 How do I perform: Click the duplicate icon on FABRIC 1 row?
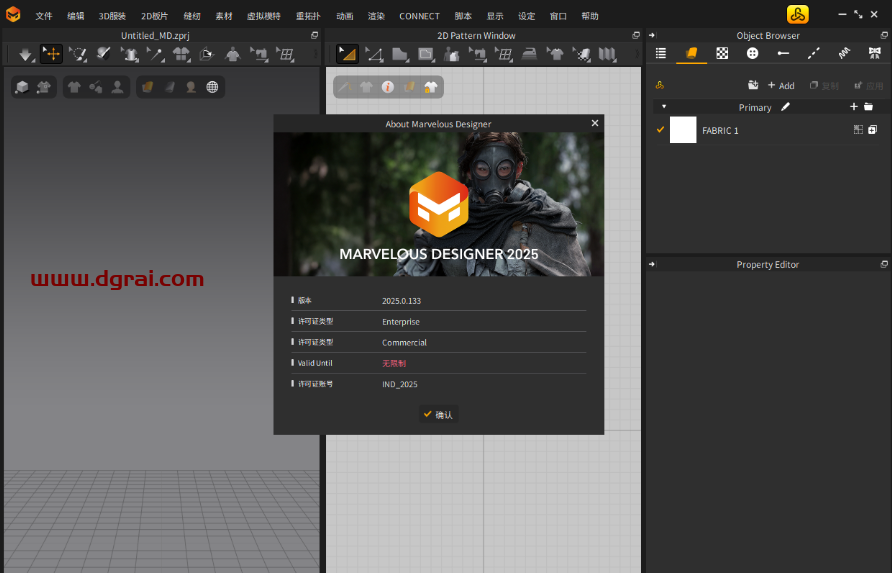point(873,130)
